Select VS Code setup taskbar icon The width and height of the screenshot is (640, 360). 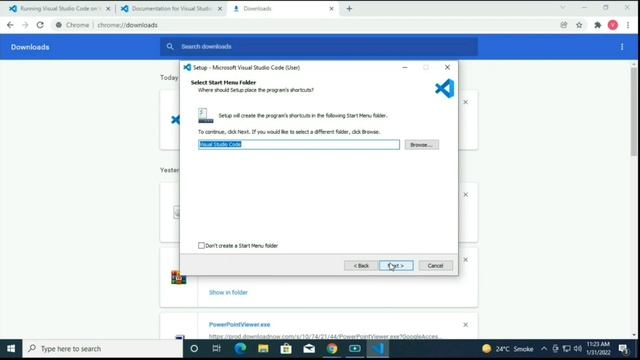pyautogui.click(x=378, y=349)
